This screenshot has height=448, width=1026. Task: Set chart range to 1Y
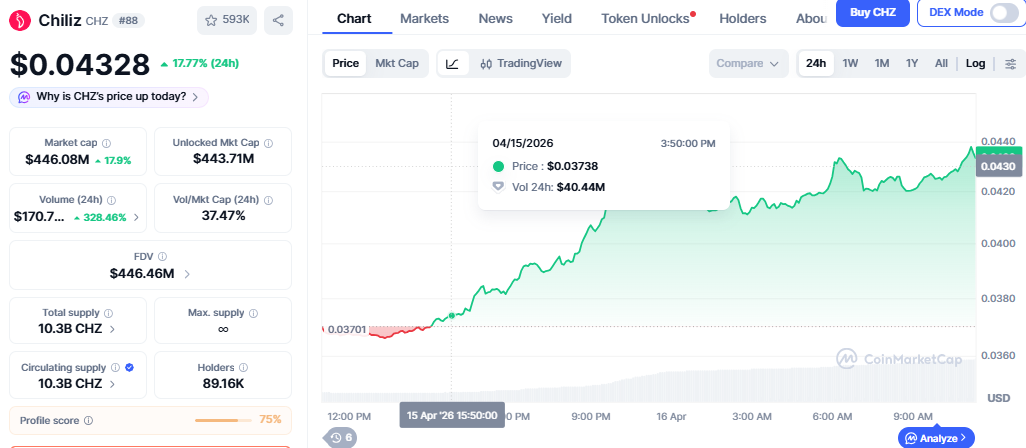(912, 63)
